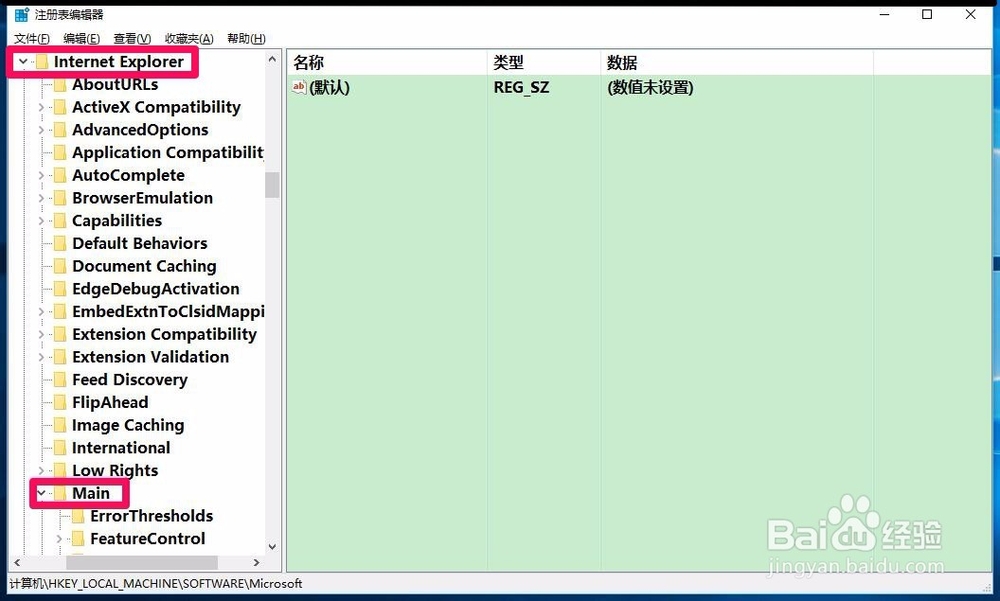Click the FeatureControl folder icon

tap(78, 538)
